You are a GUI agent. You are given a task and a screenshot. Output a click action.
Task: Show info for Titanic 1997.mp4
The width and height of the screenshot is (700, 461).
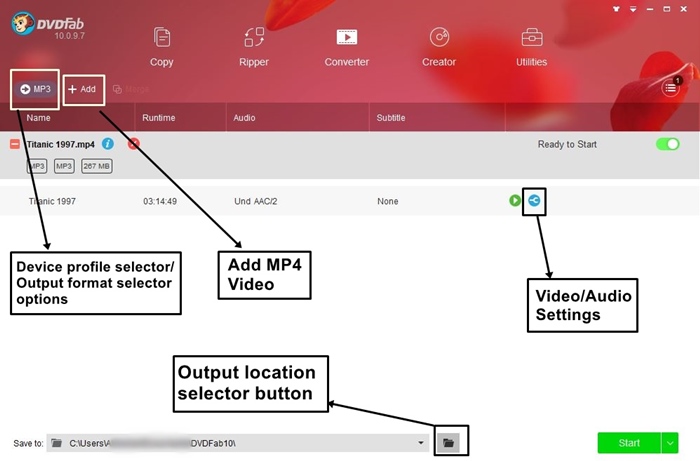108,144
